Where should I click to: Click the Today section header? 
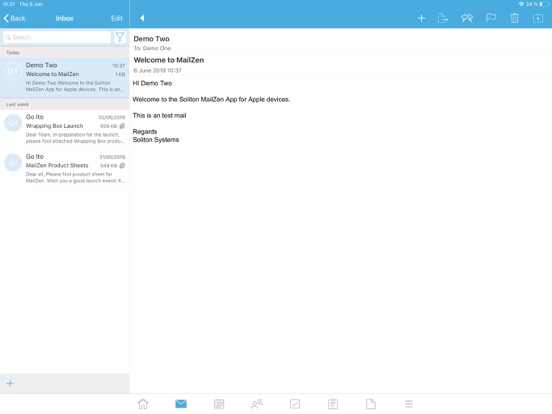pyautogui.click(x=64, y=52)
